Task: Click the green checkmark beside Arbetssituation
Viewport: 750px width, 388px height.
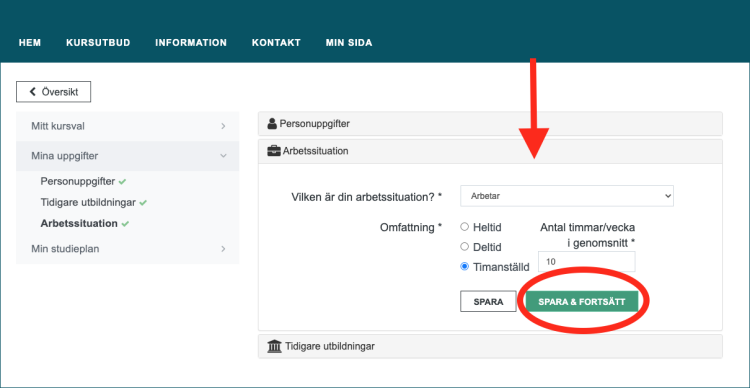Action: (125, 224)
